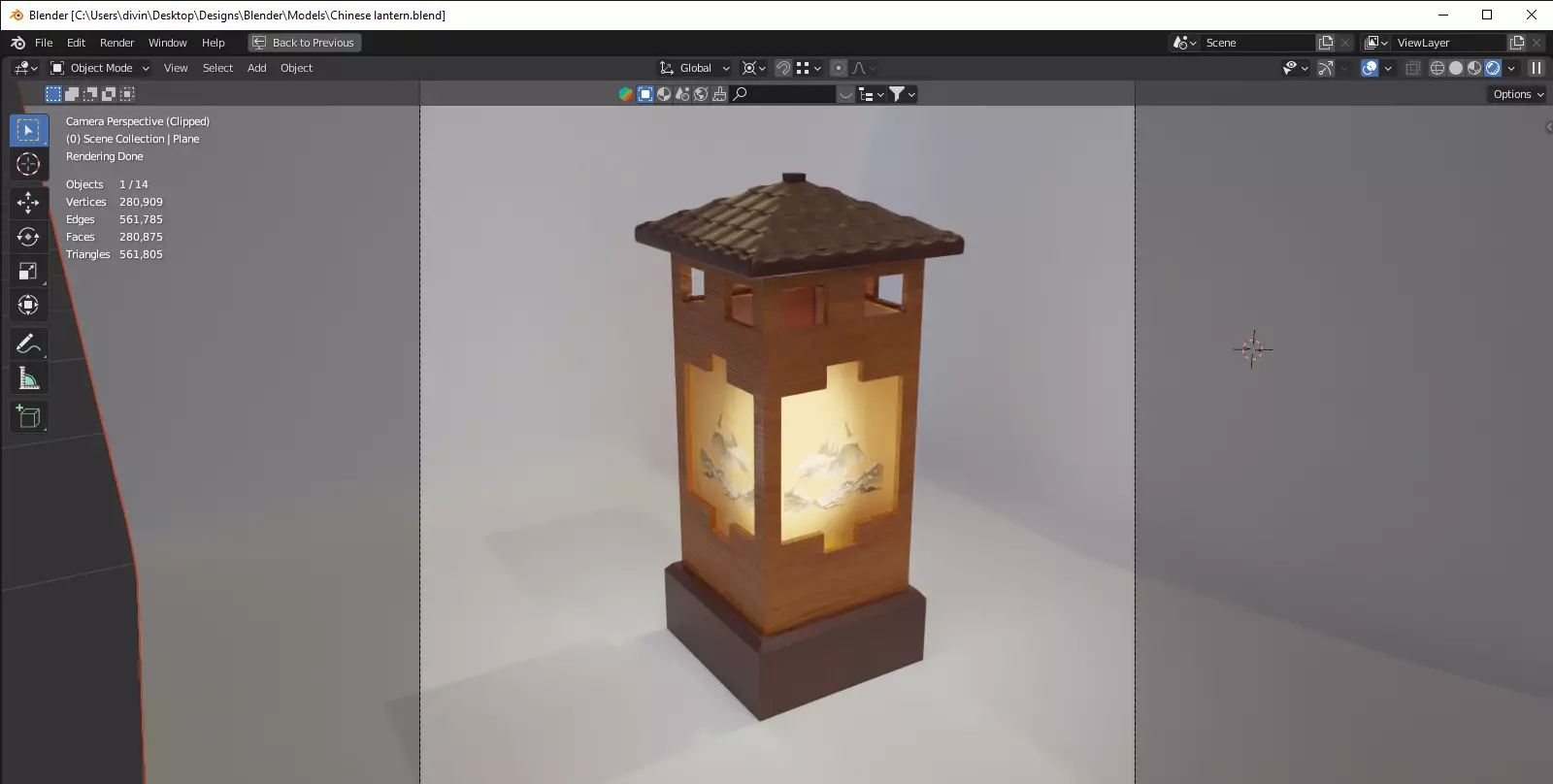Select the Scale tool

tap(28, 271)
